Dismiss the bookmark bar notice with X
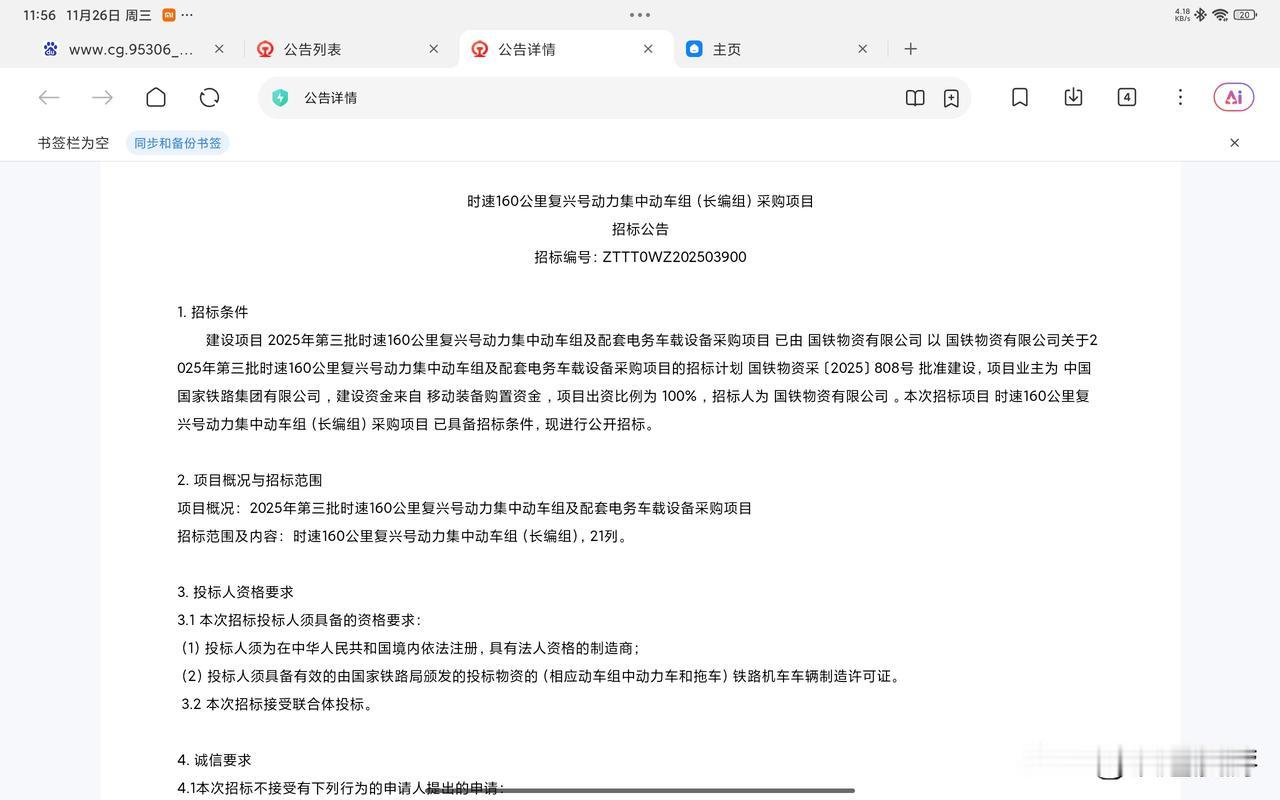 (1234, 142)
